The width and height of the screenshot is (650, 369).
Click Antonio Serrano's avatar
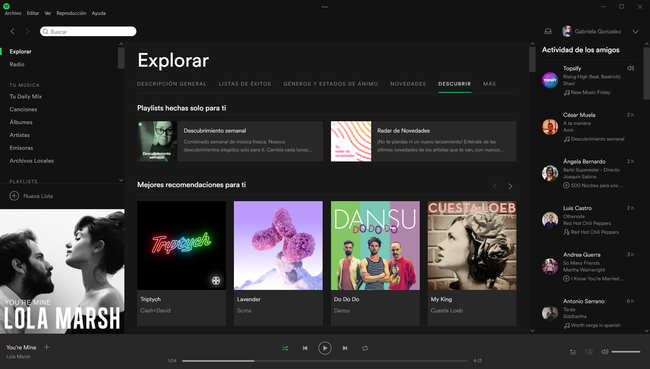click(550, 313)
